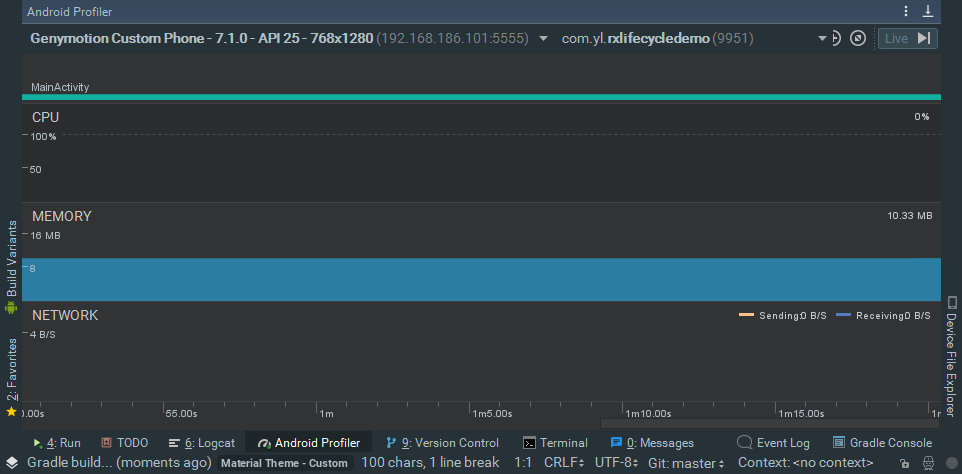Screen dimensions: 962x474
Task: Open the 4: Run tool window
Action: click(56, 443)
